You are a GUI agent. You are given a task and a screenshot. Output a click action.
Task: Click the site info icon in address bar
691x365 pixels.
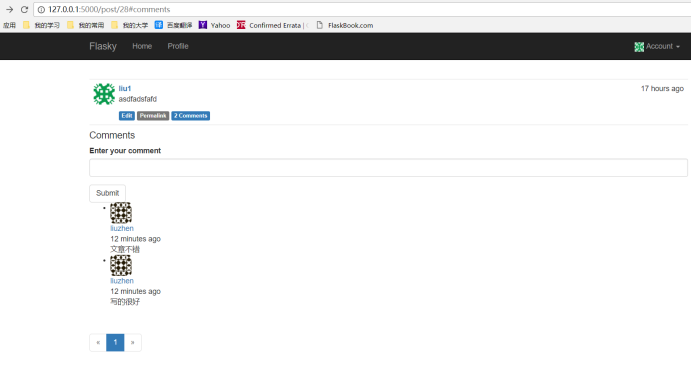tap(41, 9)
